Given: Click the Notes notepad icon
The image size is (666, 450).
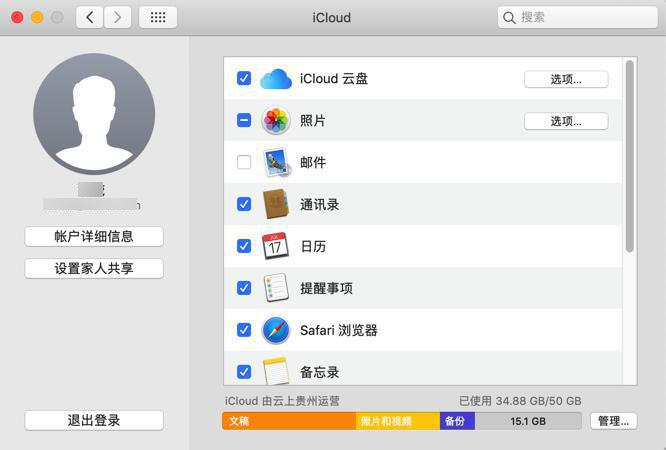Looking at the screenshot, I should (276, 371).
